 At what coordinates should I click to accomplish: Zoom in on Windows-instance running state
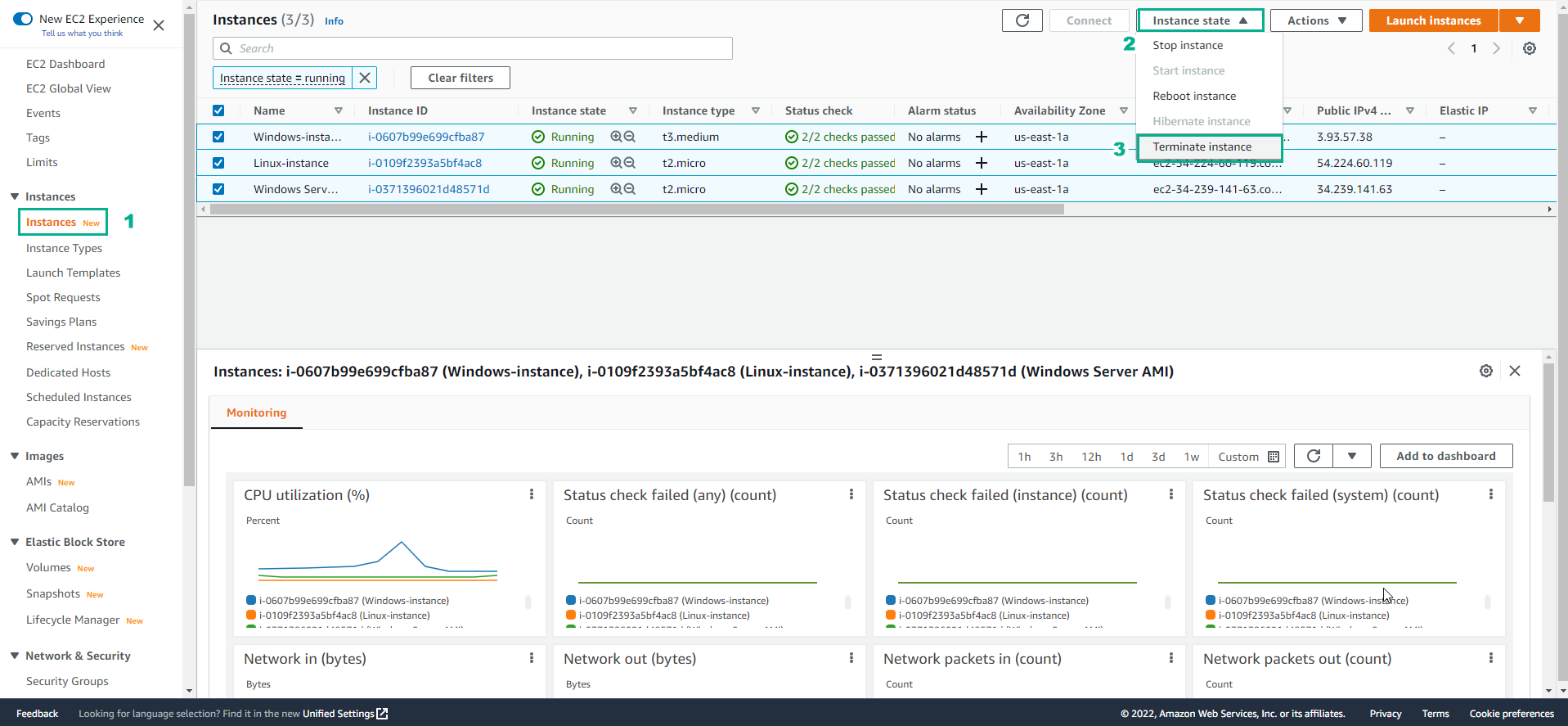tap(617, 137)
